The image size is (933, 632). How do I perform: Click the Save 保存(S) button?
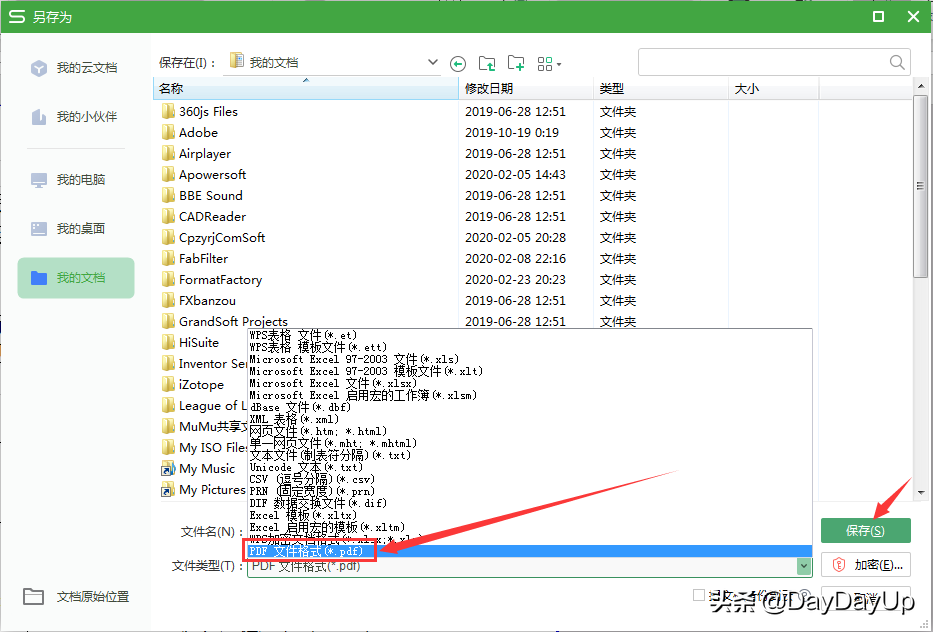point(865,530)
